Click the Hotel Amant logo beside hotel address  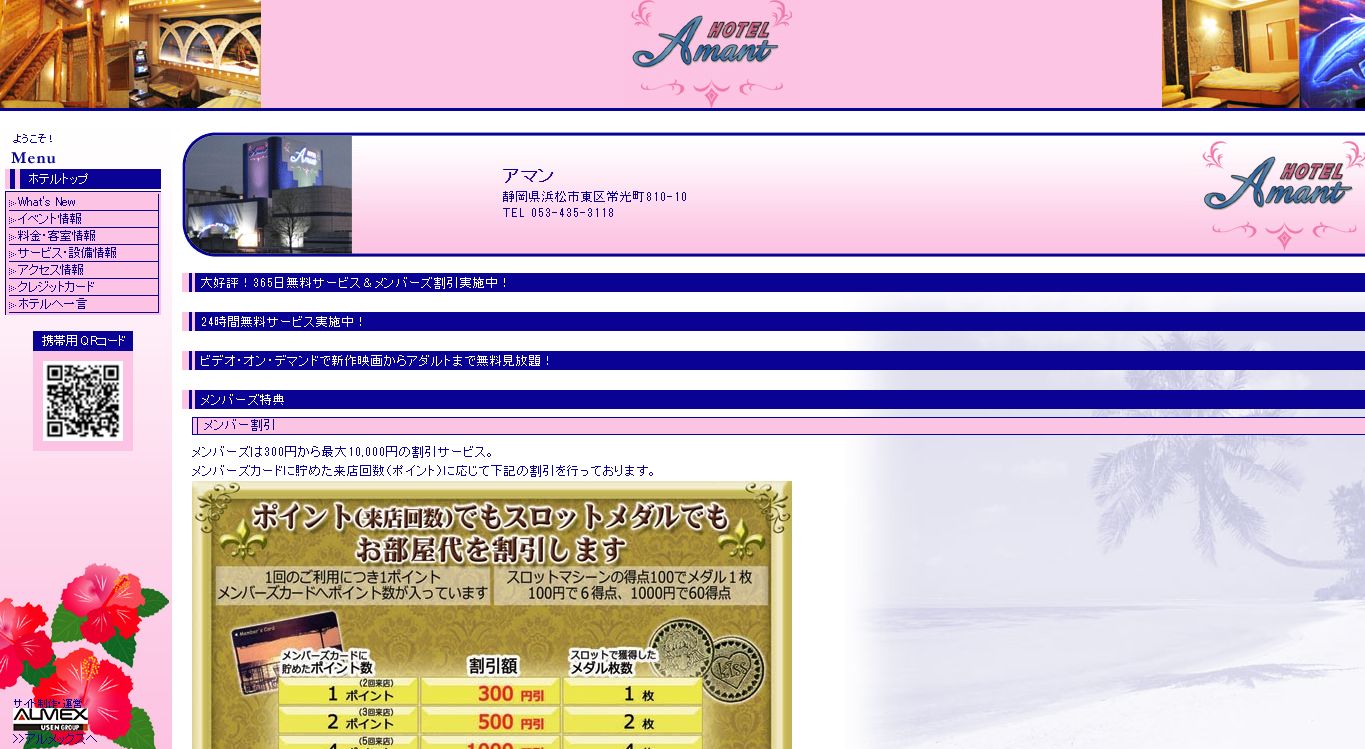pos(1283,195)
